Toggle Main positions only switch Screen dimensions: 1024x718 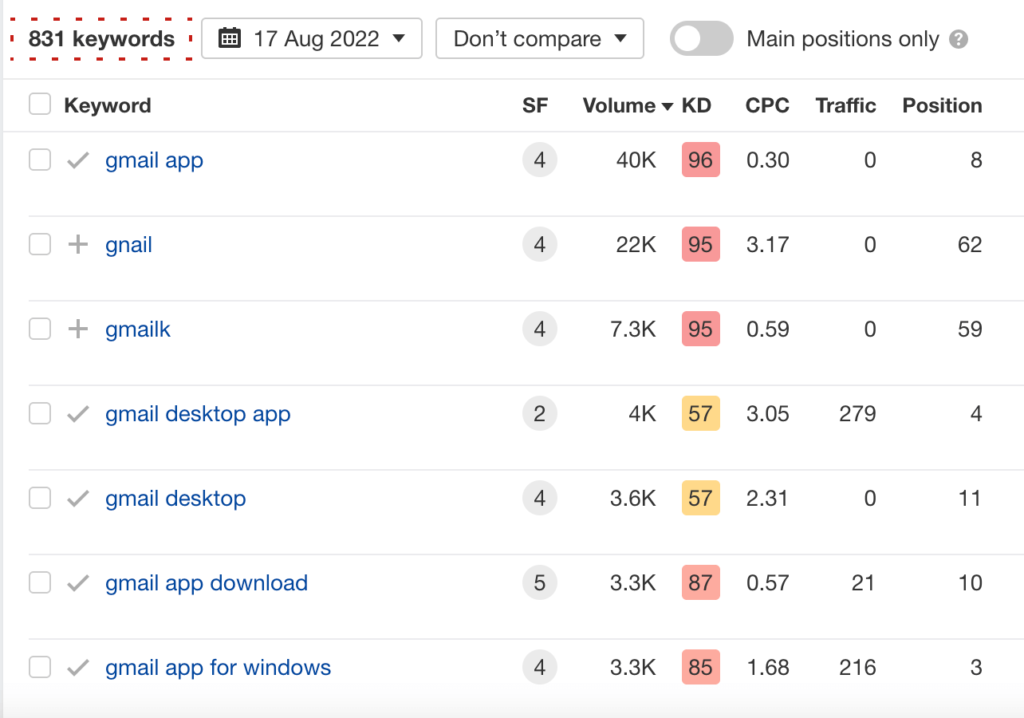point(702,39)
